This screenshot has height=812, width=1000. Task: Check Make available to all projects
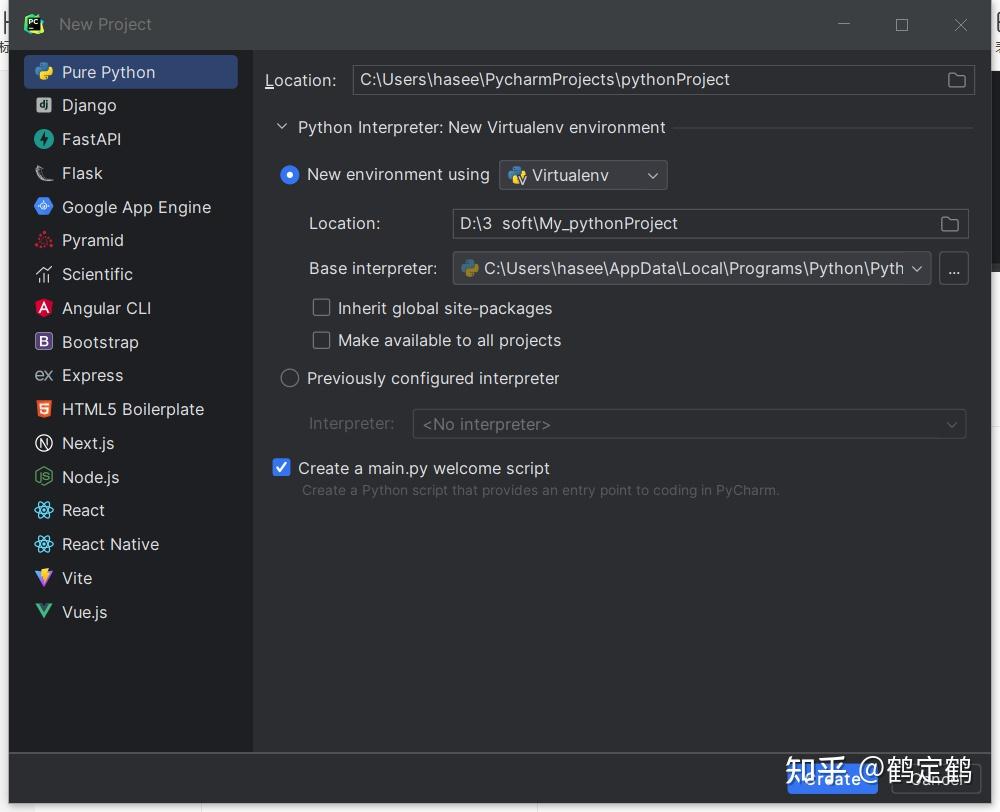coord(321,341)
